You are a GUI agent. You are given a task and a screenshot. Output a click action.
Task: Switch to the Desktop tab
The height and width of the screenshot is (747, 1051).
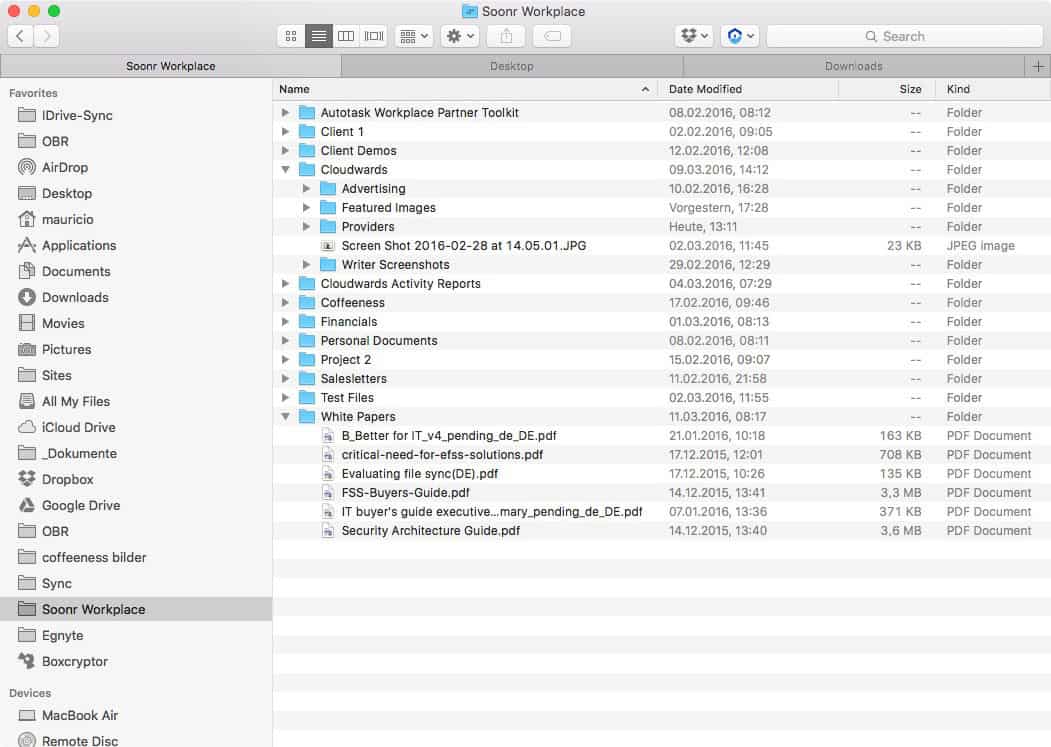click(x=512, y=66)
